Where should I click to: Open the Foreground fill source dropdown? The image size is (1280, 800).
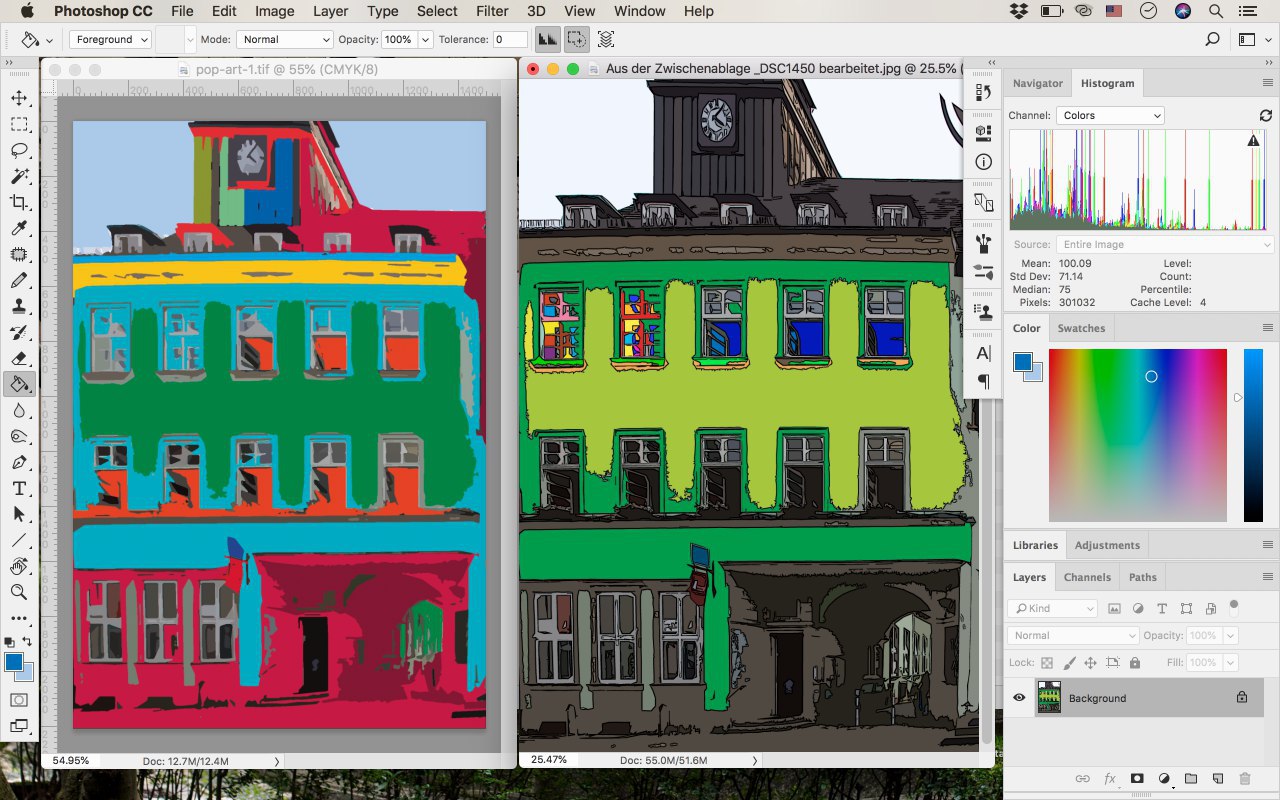coord(110,40)
